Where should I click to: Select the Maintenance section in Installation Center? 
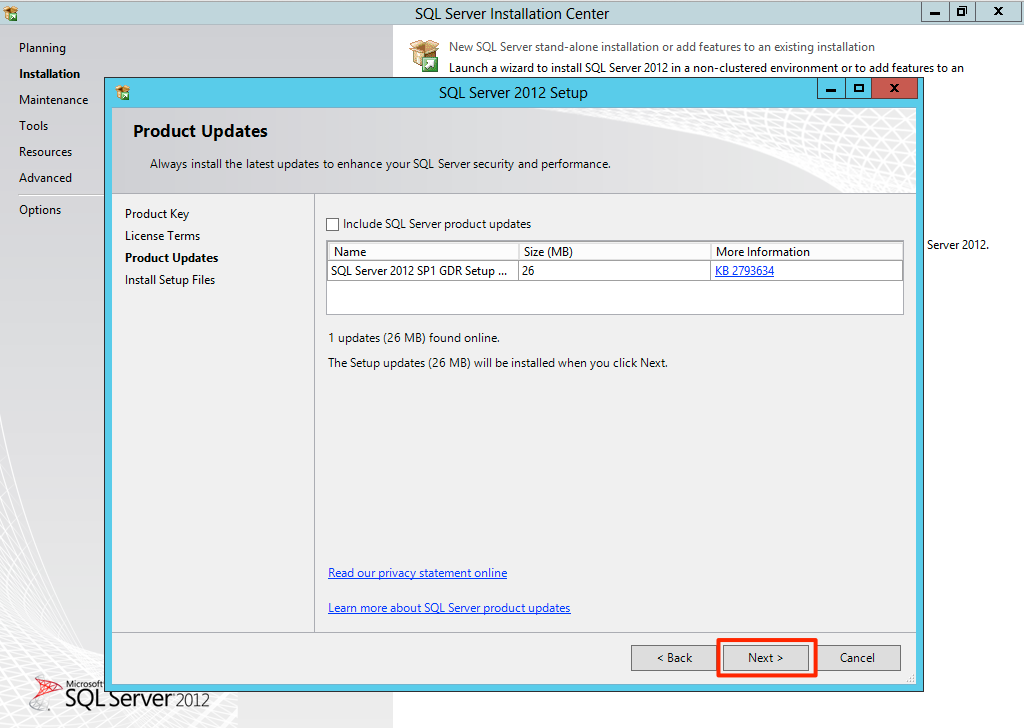(54, 100)
